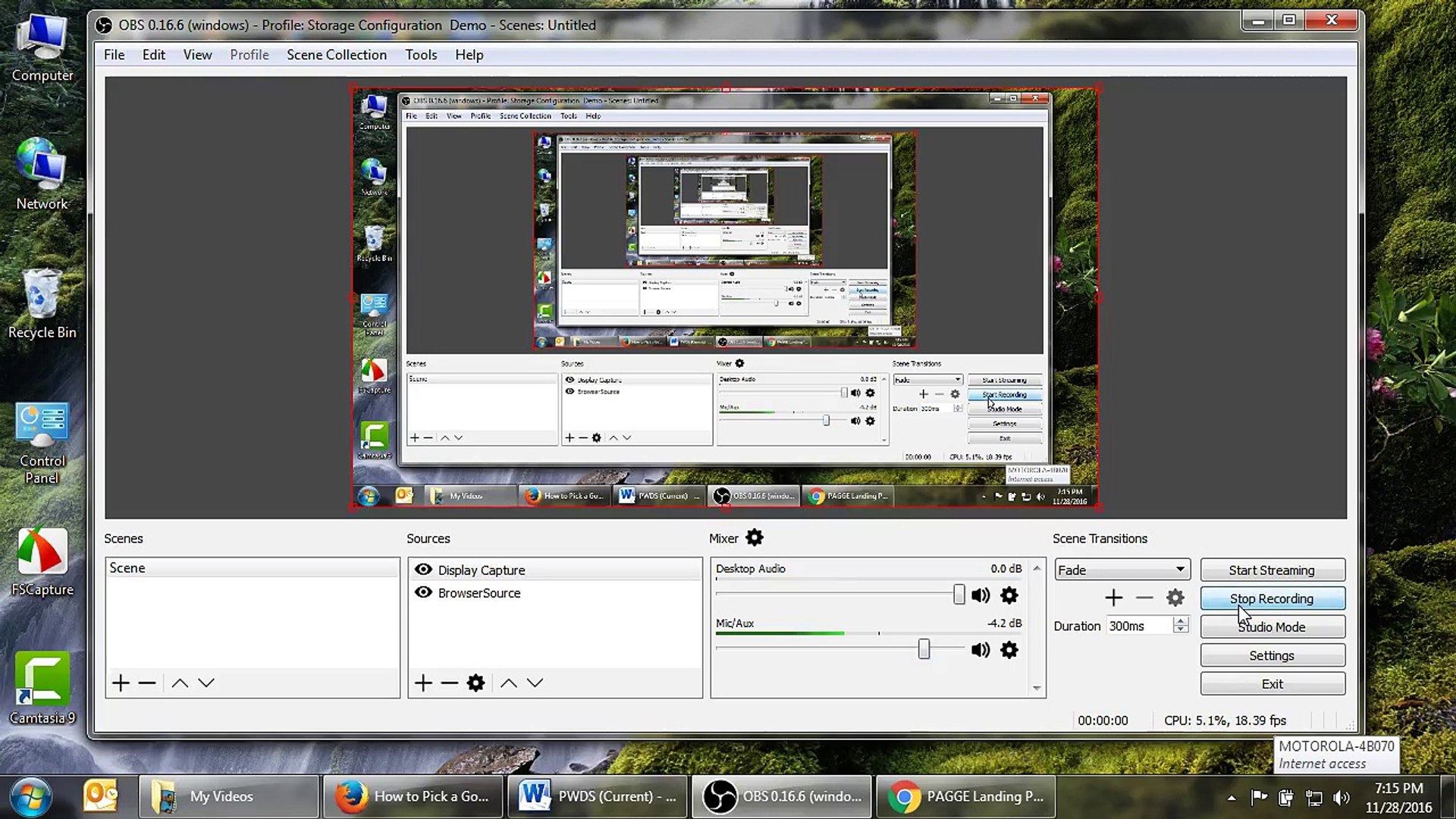Image resolution: width=1456 pixels, height=819 pixels.
Task: Click the network tray icon
Action: click(1314, 797)
